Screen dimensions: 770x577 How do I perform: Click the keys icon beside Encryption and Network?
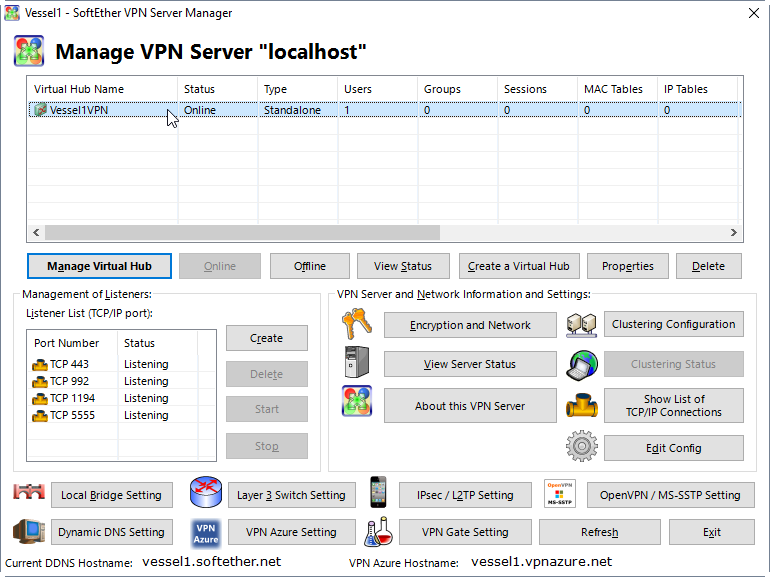point(357,324)
